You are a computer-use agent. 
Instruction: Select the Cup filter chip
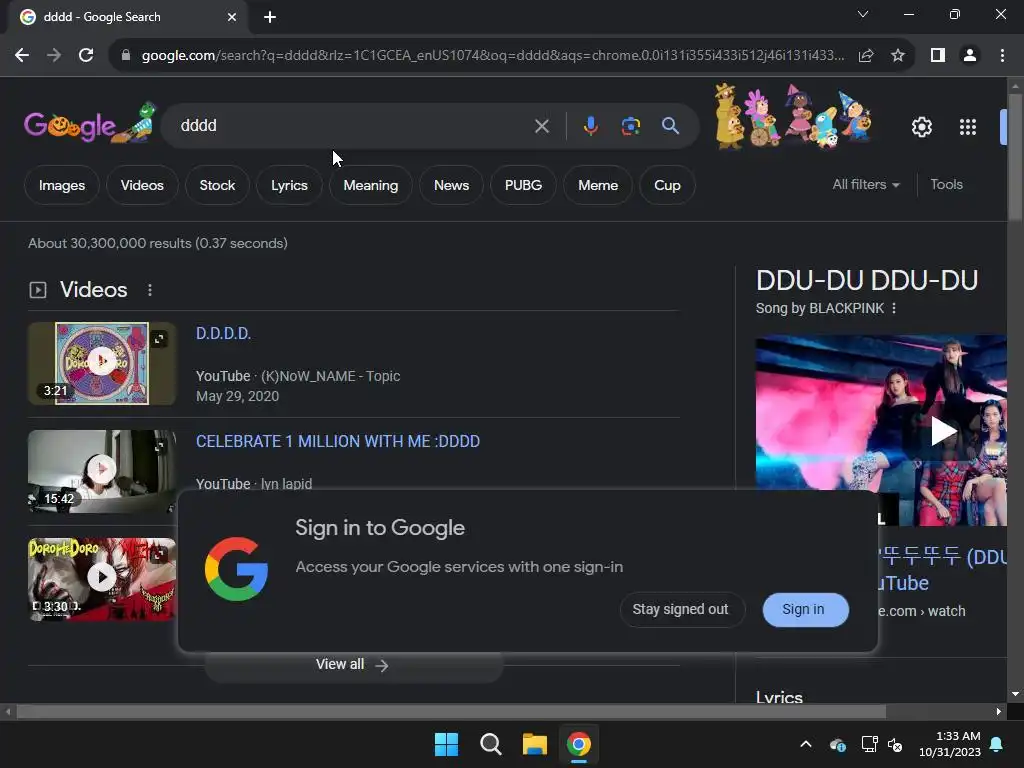pyautogui.click(x=667, y=185)
